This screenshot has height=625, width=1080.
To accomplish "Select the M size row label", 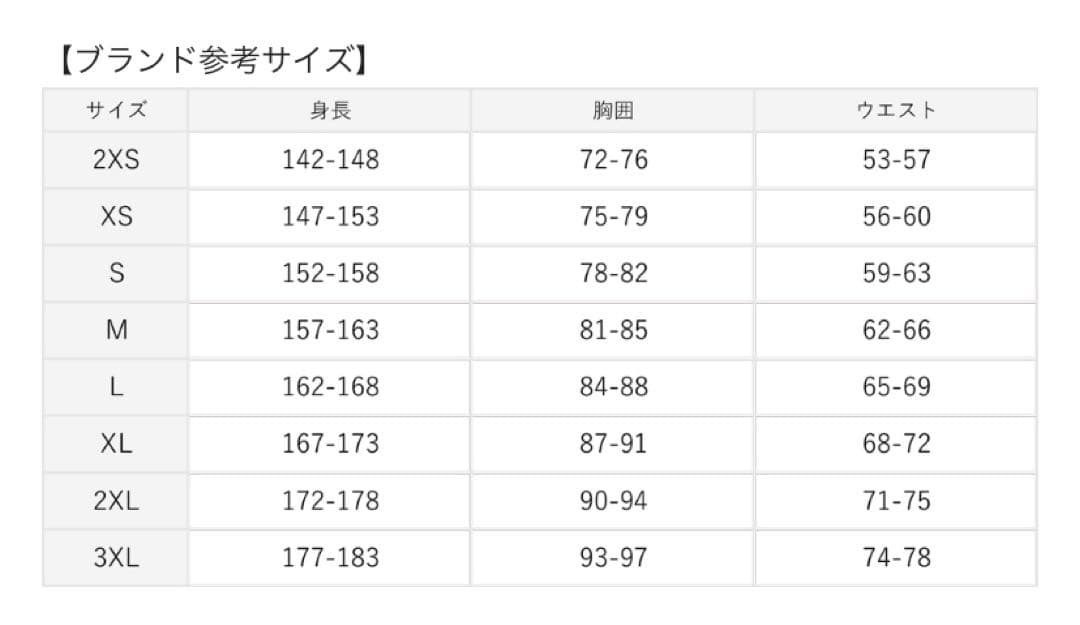I will [116, 330].
